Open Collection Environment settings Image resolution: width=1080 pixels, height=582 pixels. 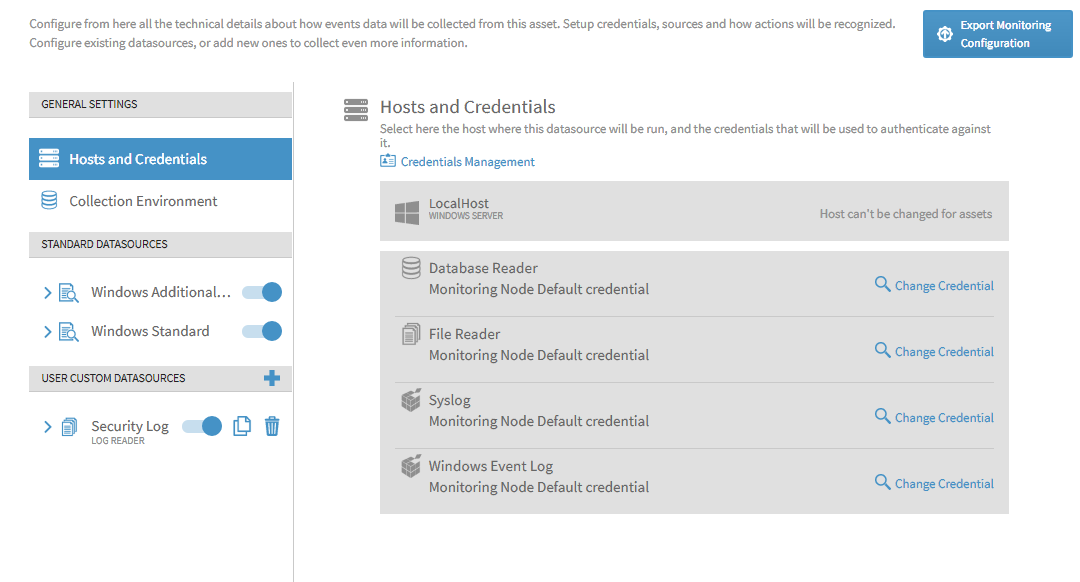click(x=160, y=201)
